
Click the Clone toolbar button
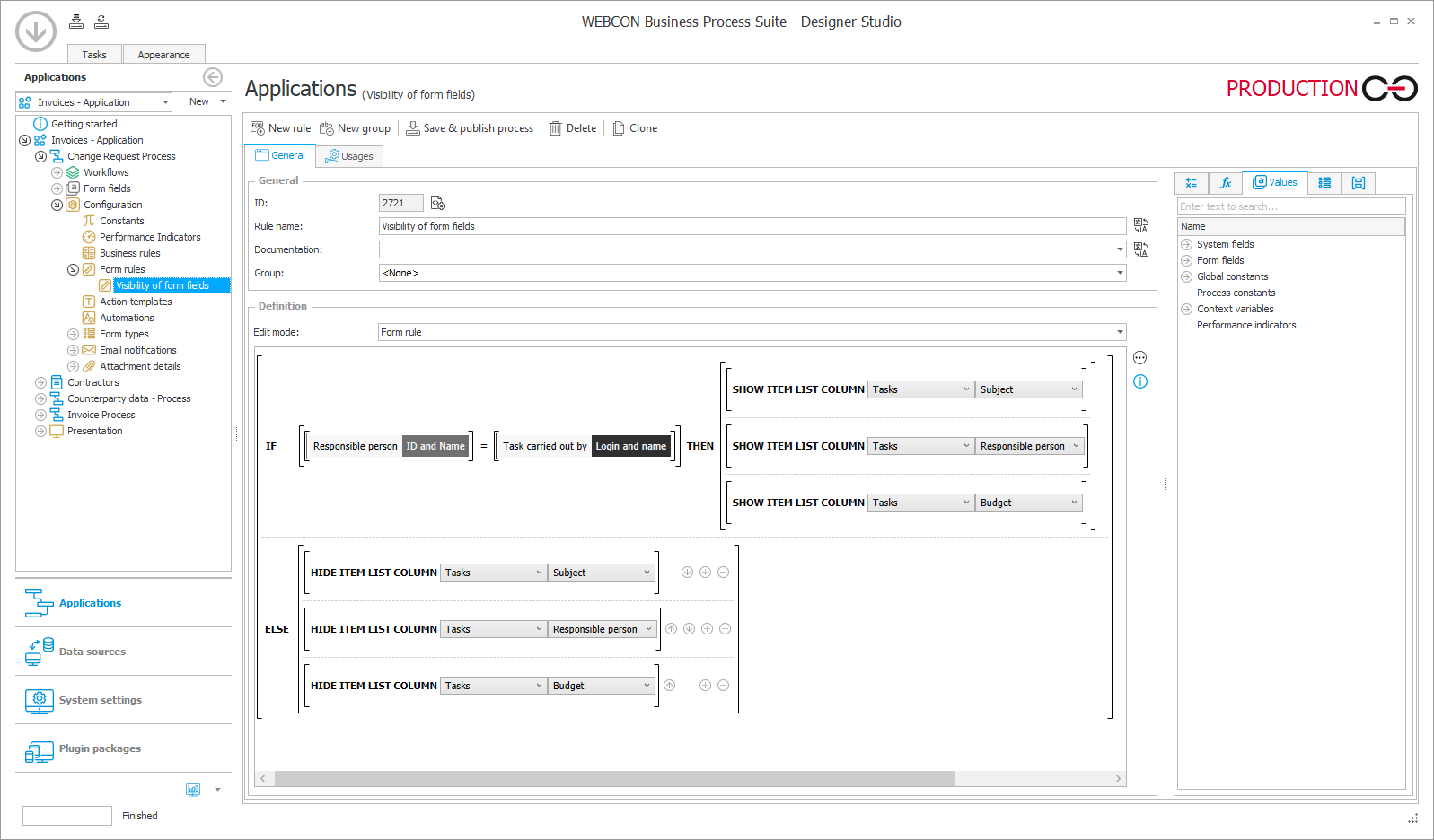635,128
